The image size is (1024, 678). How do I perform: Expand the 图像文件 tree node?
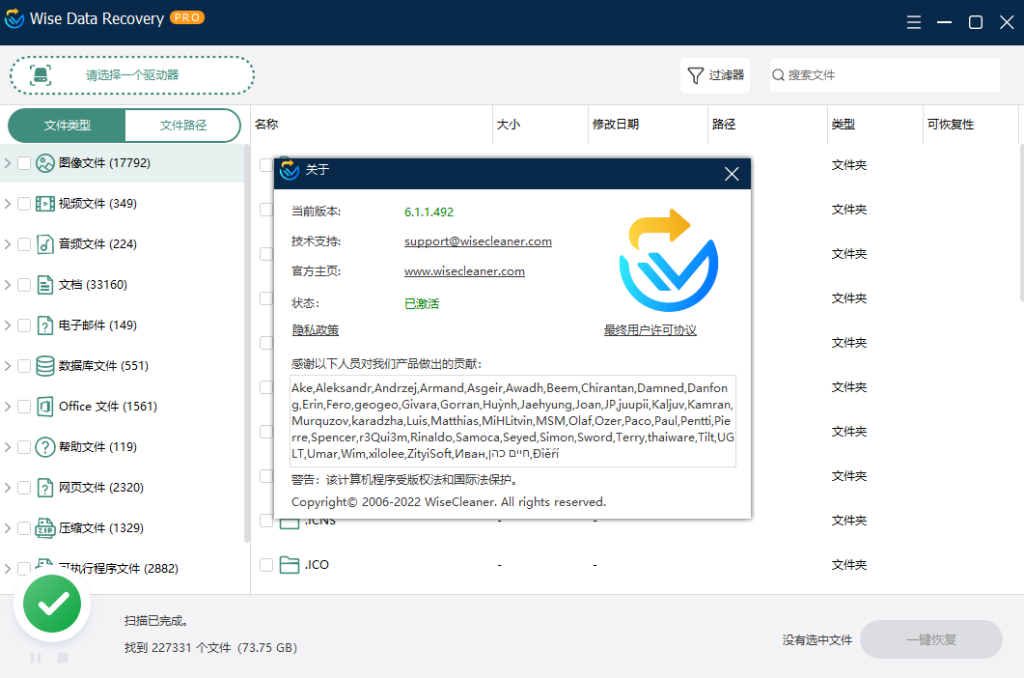click(x=7, y=163)
